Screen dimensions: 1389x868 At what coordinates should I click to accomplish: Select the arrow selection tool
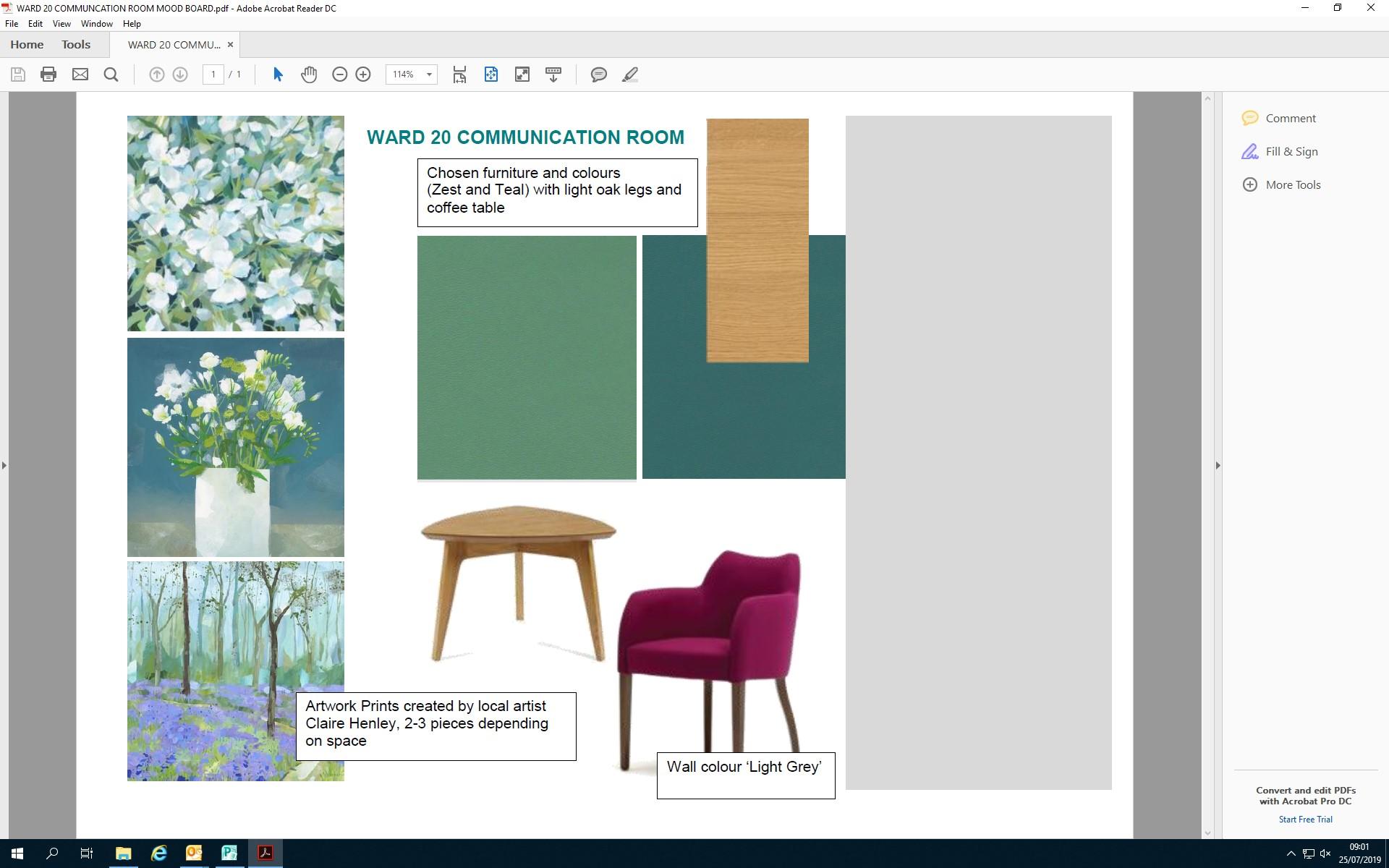[278, 75]
